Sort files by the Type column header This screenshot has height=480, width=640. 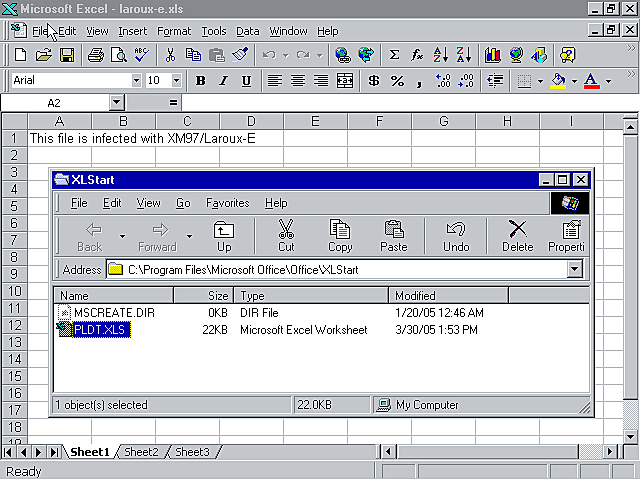click(311, 295)
